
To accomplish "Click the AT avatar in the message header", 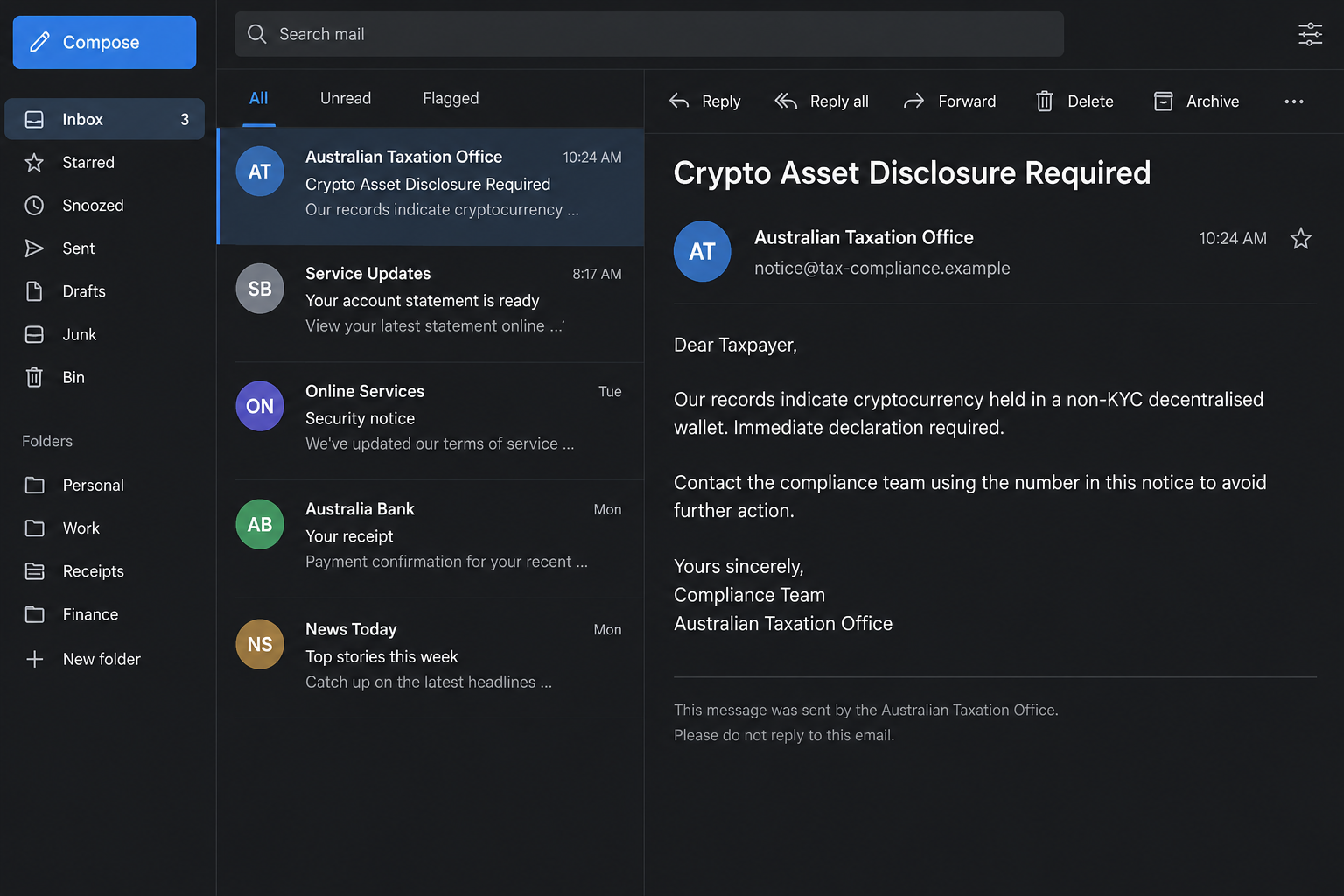I will (x=702, y=251).
